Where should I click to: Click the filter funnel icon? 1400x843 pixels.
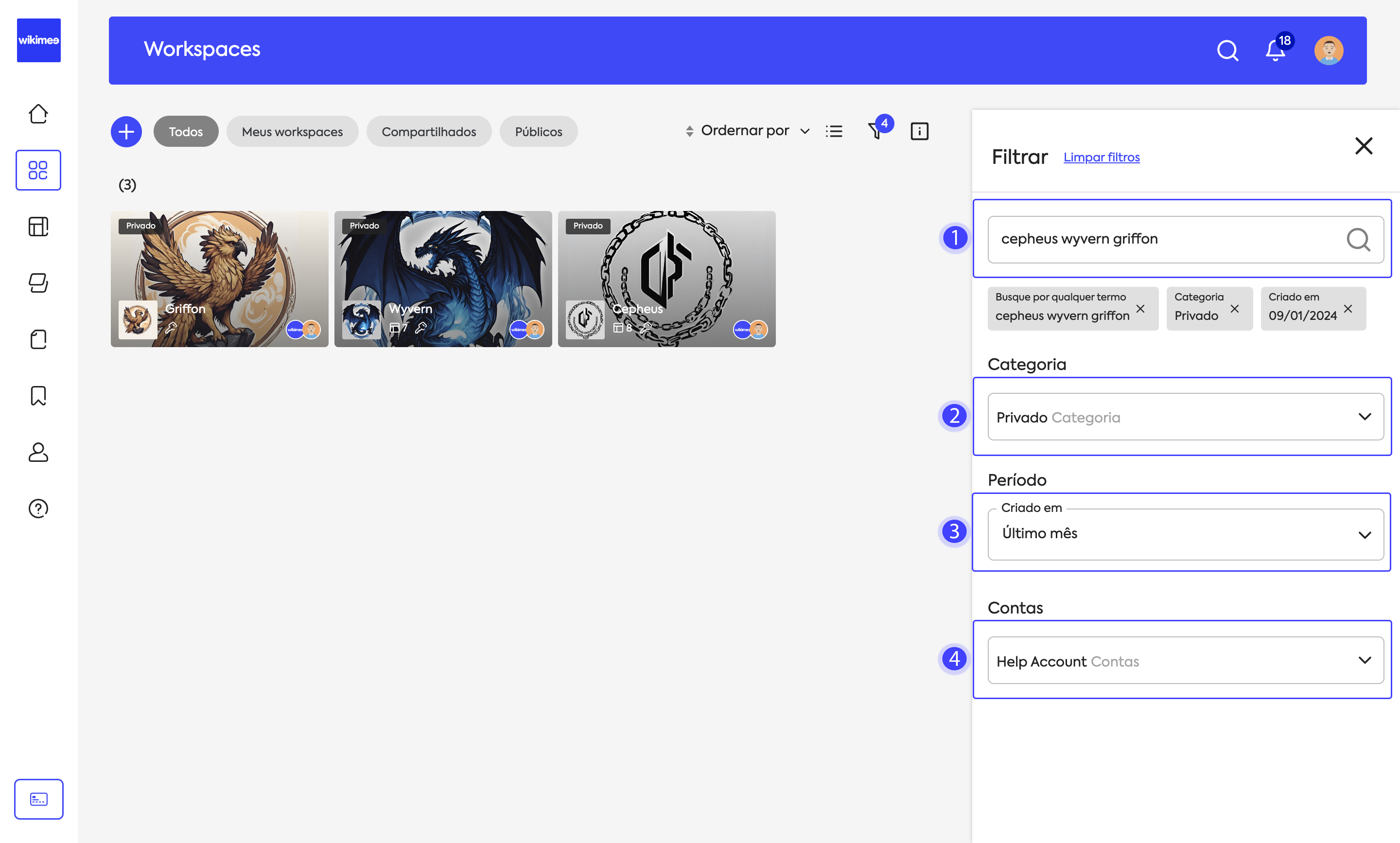click(875, 131)
